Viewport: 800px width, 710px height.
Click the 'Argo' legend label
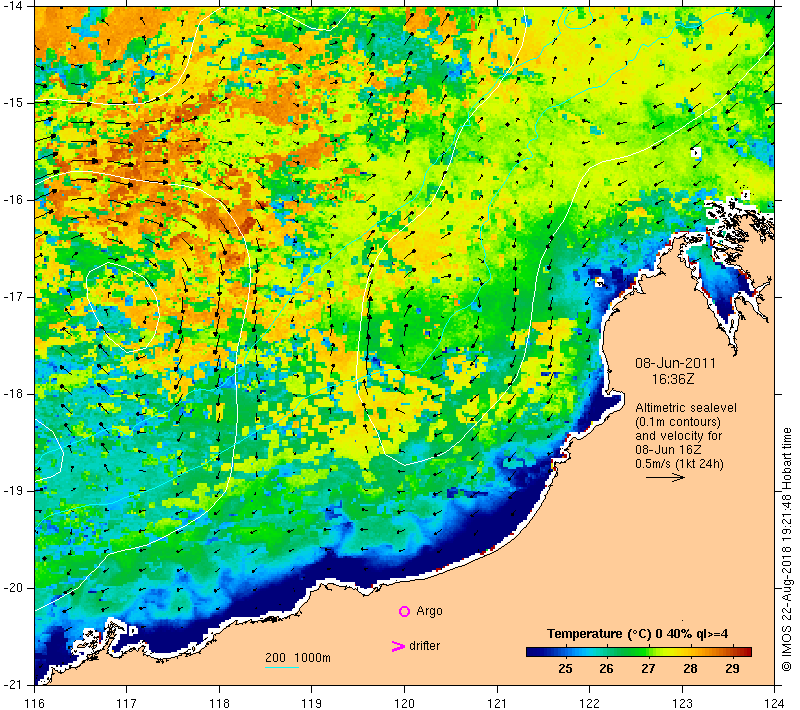429,611
